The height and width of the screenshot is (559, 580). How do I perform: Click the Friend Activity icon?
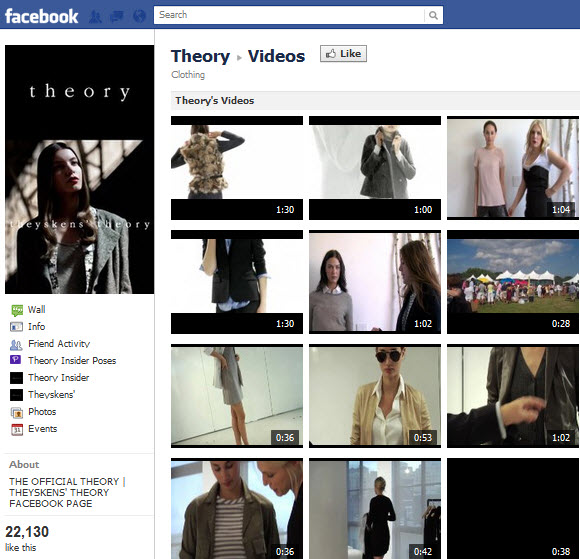tap(16, 344)
